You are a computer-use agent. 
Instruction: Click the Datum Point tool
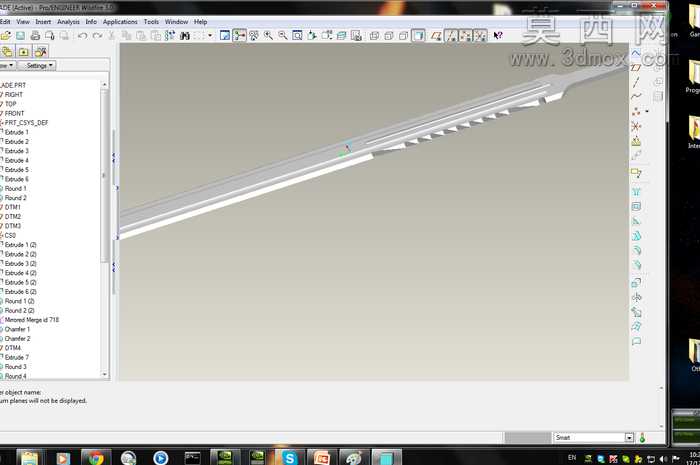click(x=636, y=112)
